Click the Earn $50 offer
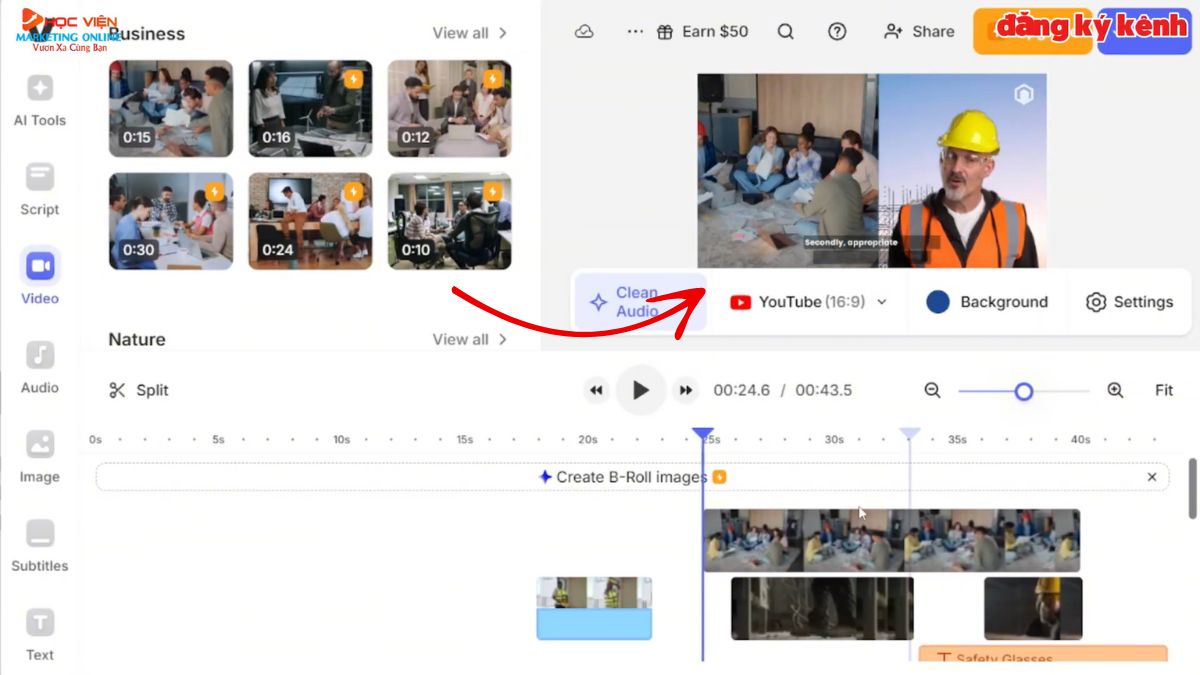 pyautogui.click(x=701, y=31)
